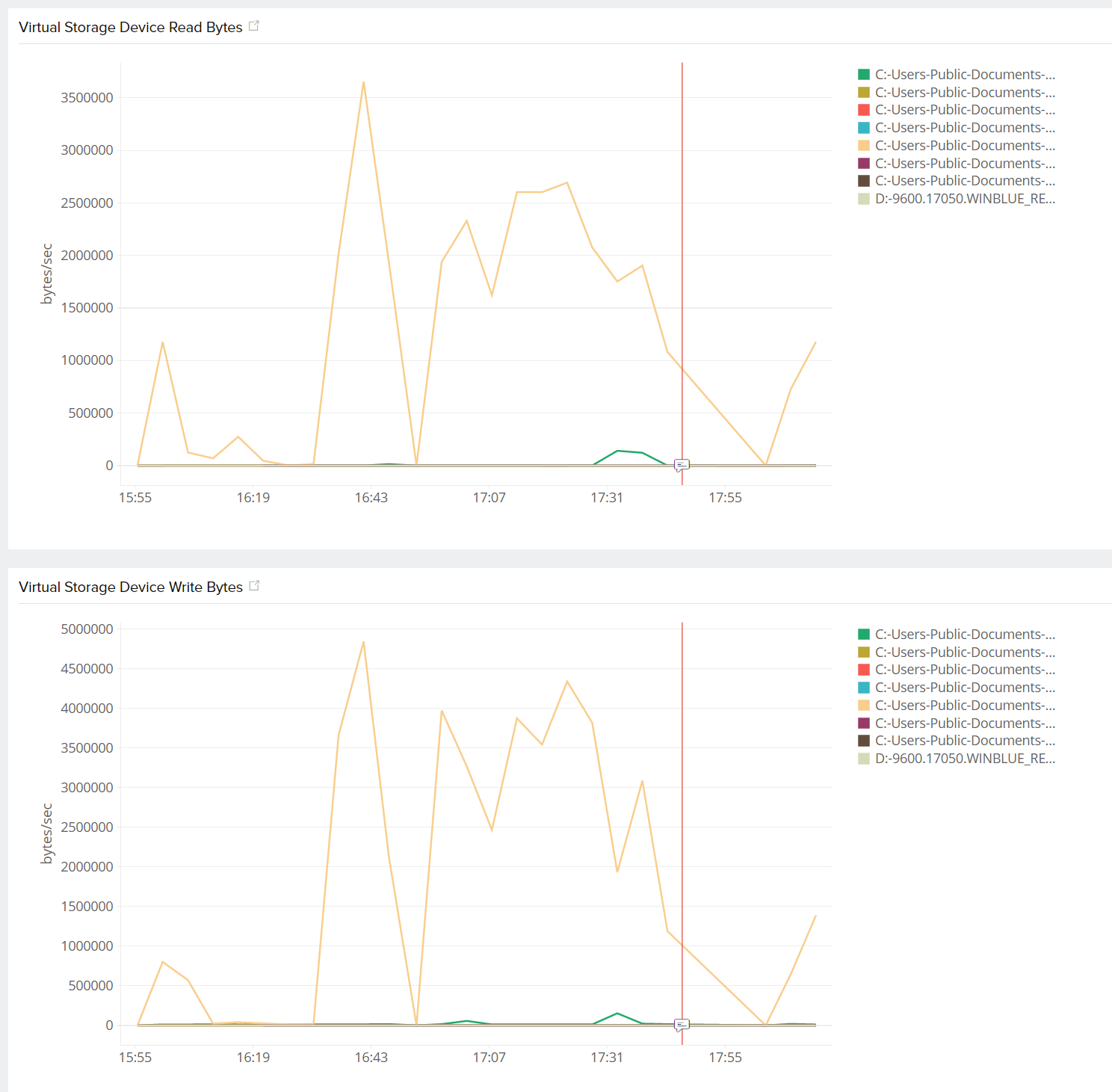
Task: Click teal legend square in Write Bytes chart
Action: (x=864, y=688)
